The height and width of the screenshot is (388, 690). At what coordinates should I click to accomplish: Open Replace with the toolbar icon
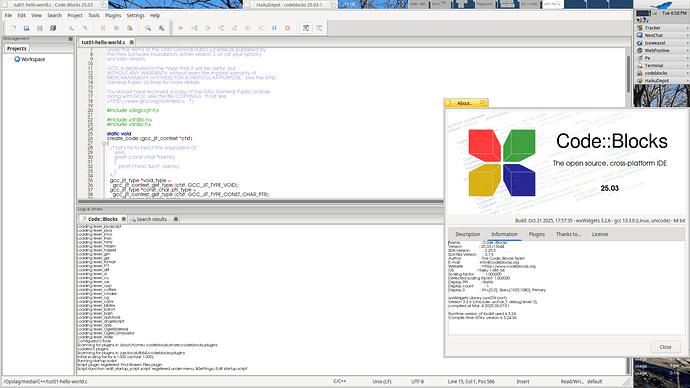click(161, 28)
